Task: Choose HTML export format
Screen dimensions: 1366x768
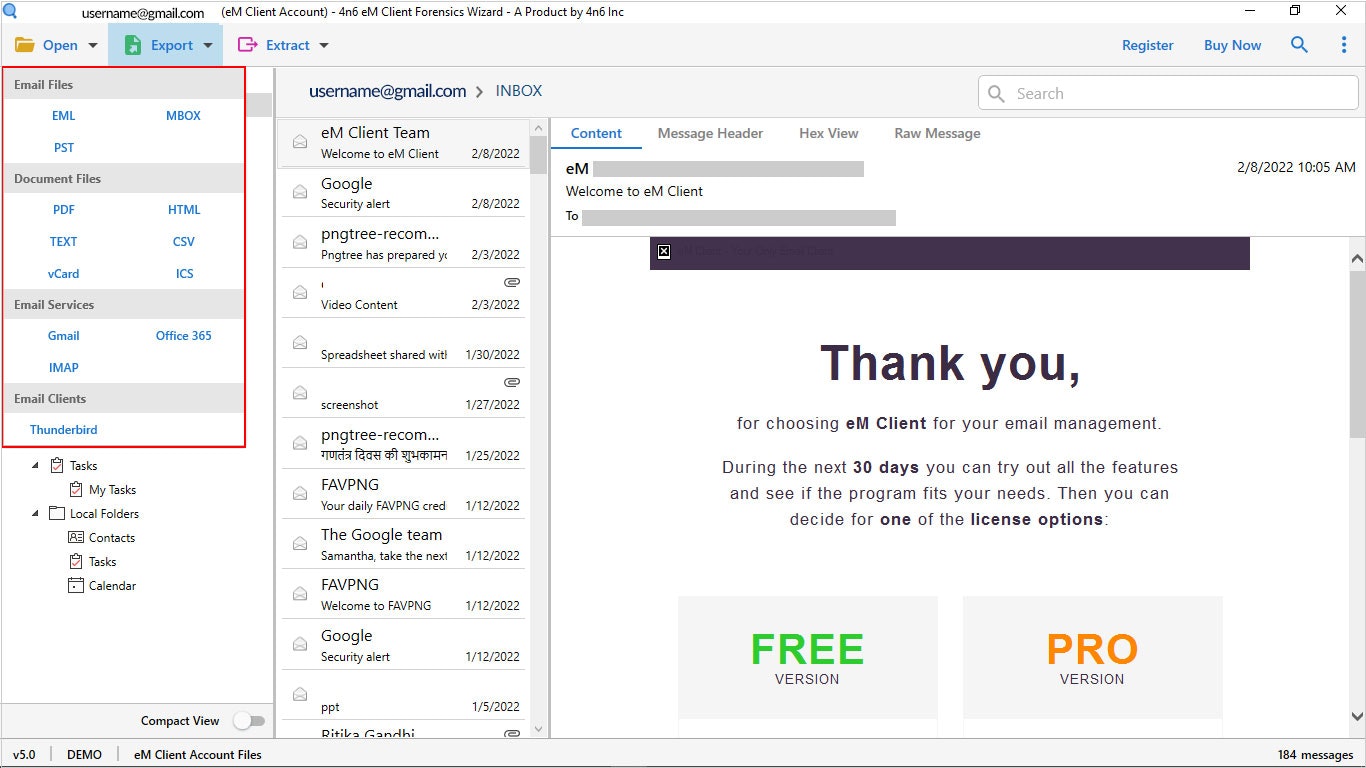Action: point(184,210)
